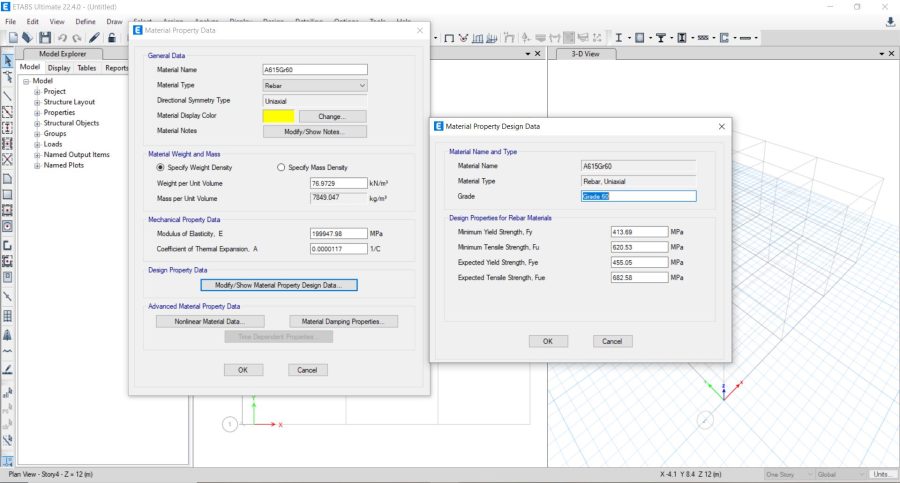The height and width of the screenshot is (483, 900).
Task: Click the open file tag icon
Action: (x=28, y=38)
